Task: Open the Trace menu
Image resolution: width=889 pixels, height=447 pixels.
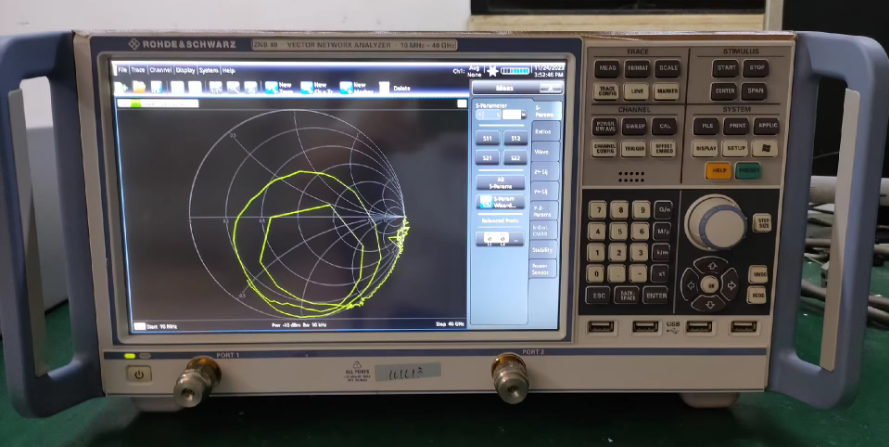Action: tap(137, 71)
